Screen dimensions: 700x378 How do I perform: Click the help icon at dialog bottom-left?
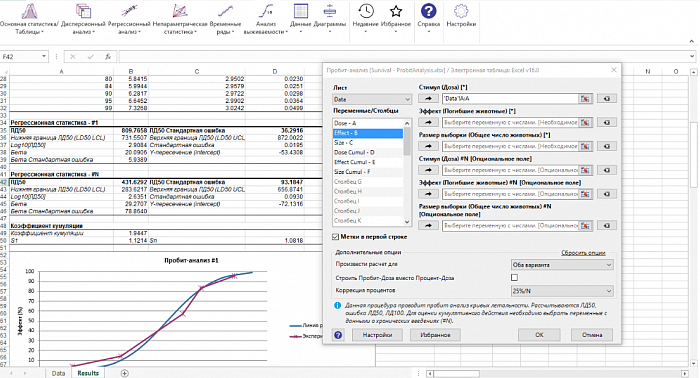tap(338, 335)
